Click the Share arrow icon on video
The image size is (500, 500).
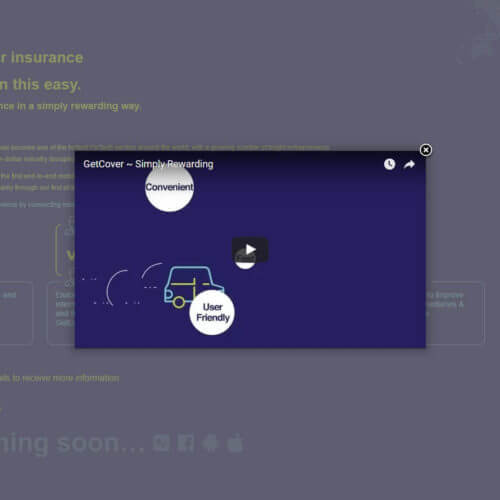(x=409, y=164)
